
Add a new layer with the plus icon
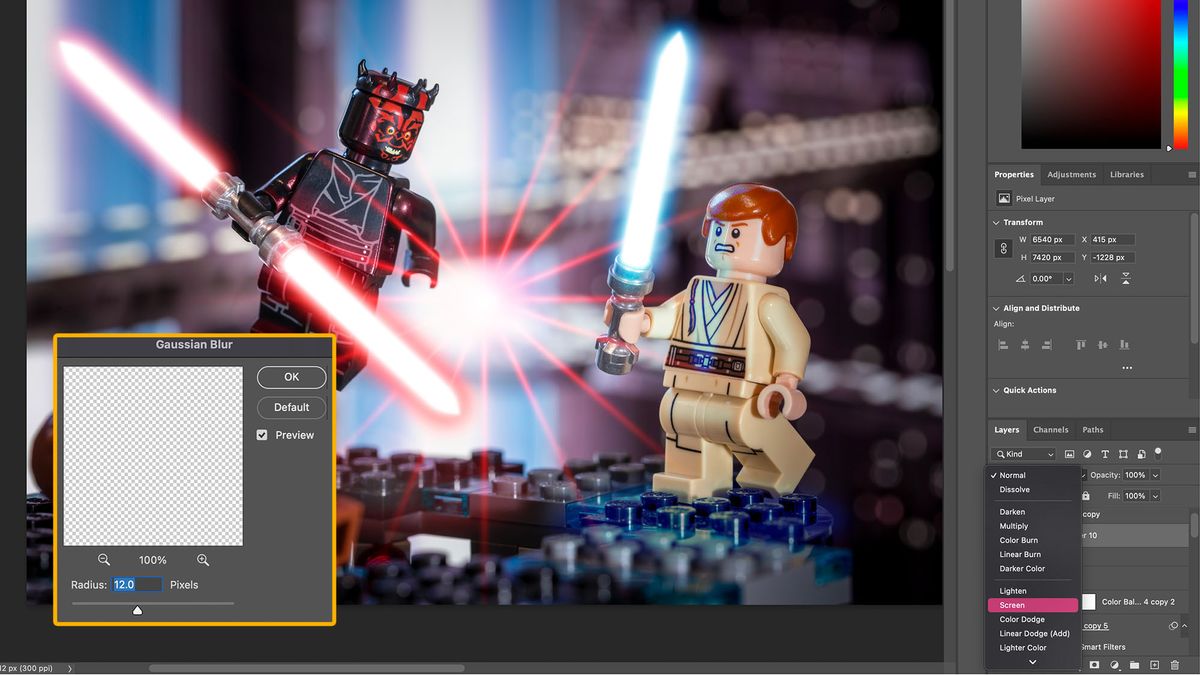coord(1155,664)
